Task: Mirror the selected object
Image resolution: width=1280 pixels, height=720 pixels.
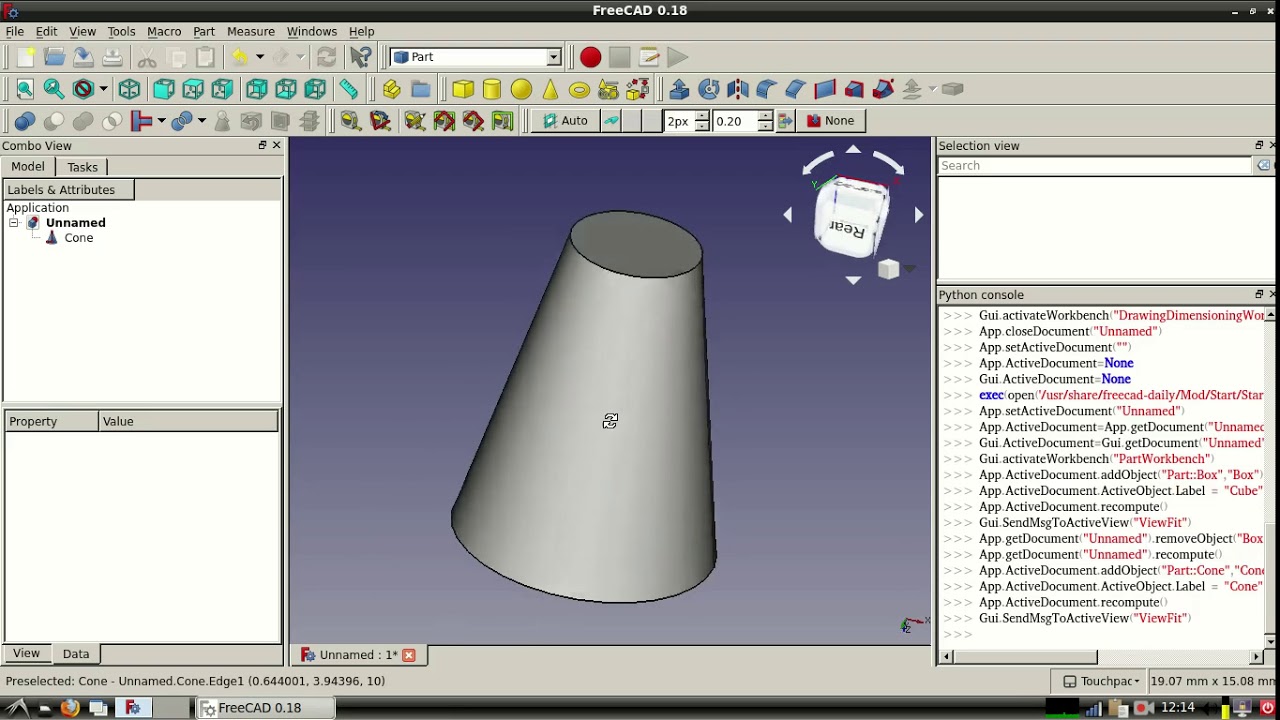Action: 738,89
